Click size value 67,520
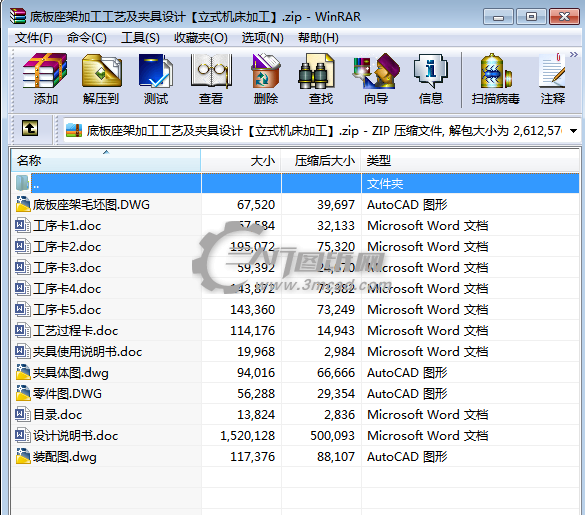Viewport: 585px width, 515px height. click(x=256, y=205)
